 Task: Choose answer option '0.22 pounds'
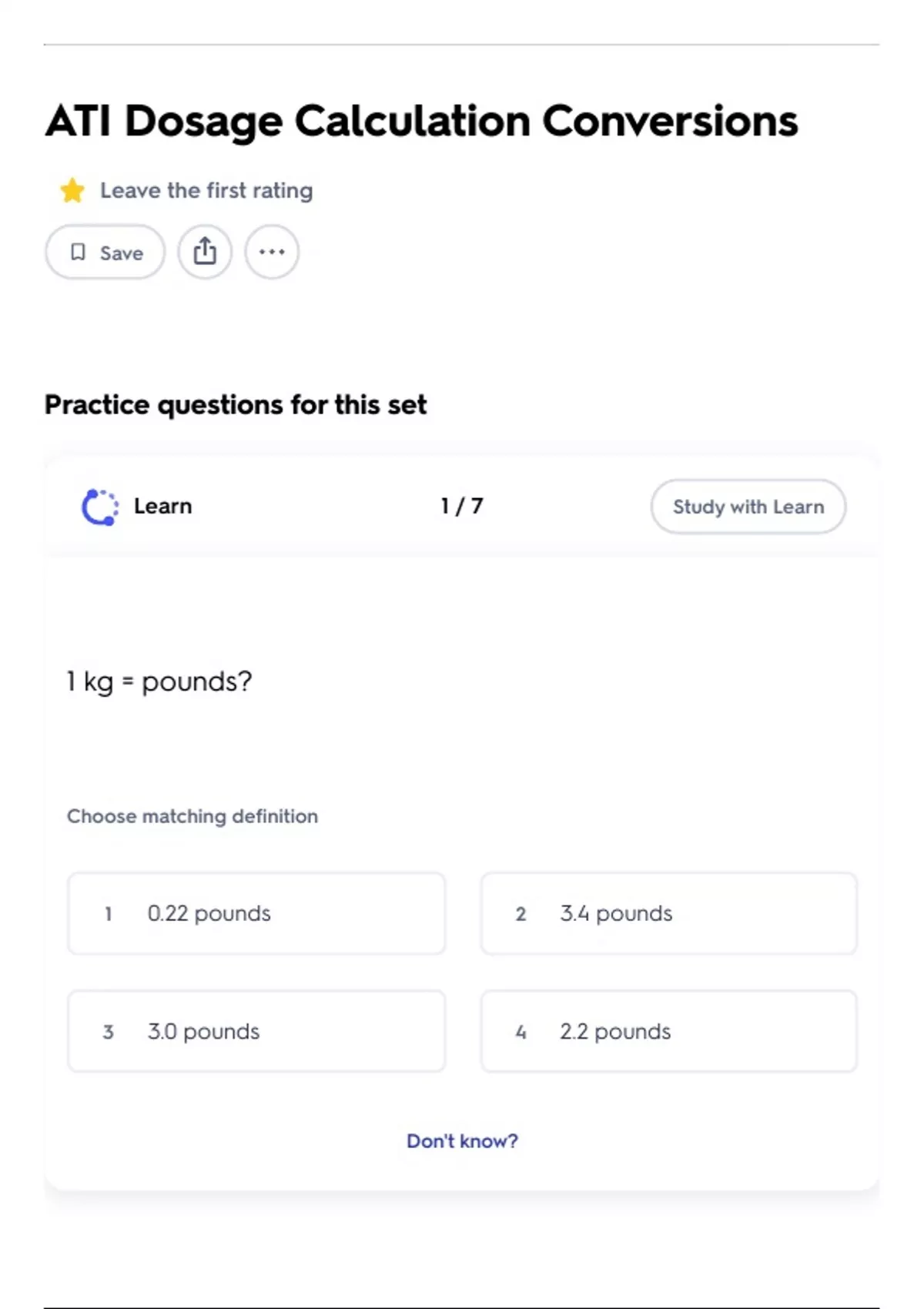point(256,913)
